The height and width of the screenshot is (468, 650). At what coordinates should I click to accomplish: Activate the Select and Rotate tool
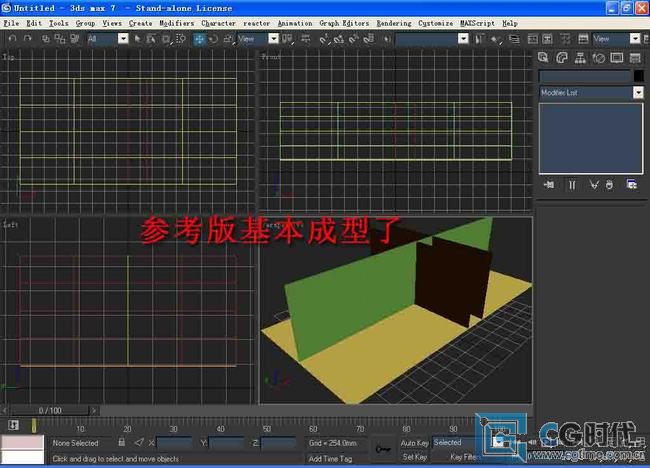(x=213, y=39)
